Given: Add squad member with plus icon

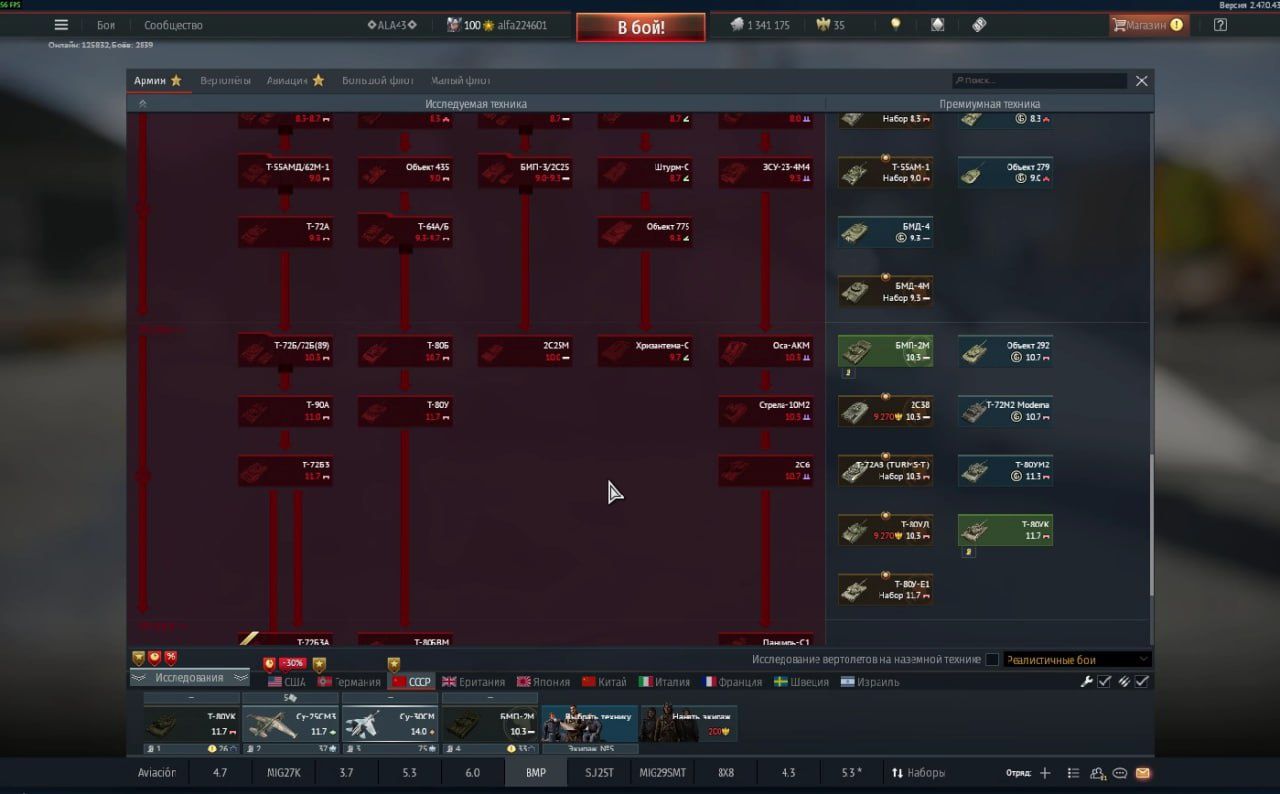Looking at the screenshot, I should click(x=1045, y=773).
